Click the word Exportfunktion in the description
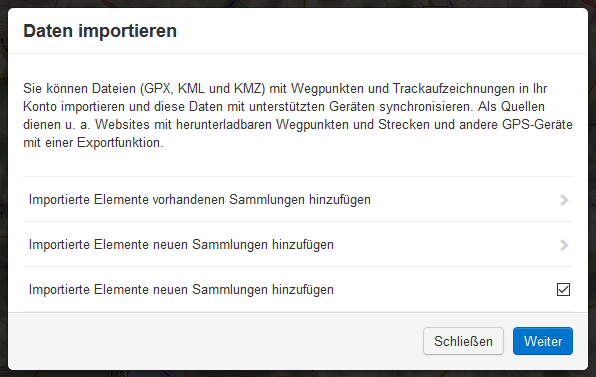This screenshot has width=596, height=377. point(120,143)
